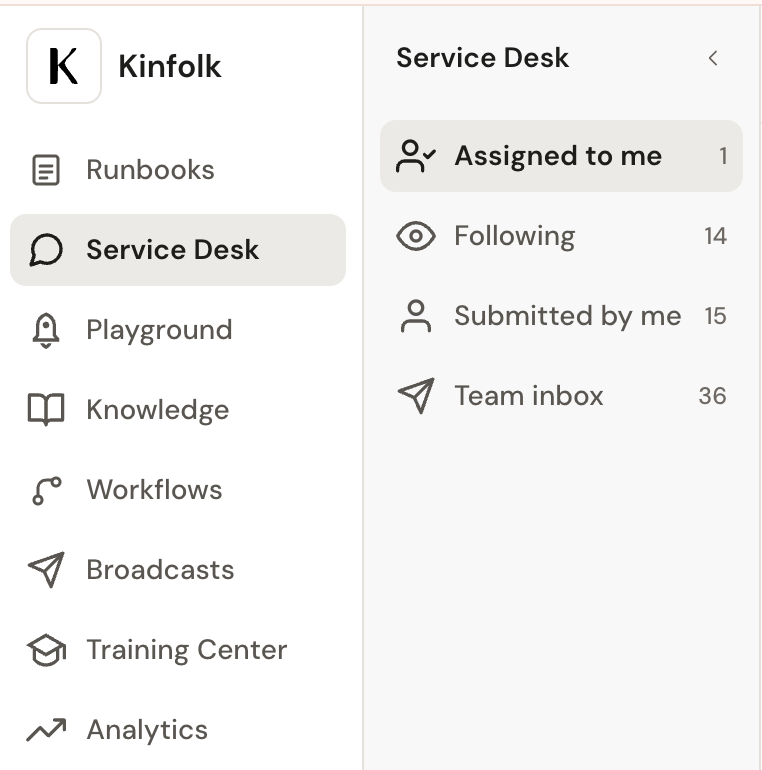Select Service Desk in main sidebar
Image resolution: width=762 pixels, height=770 pixels.
[178, 250]
